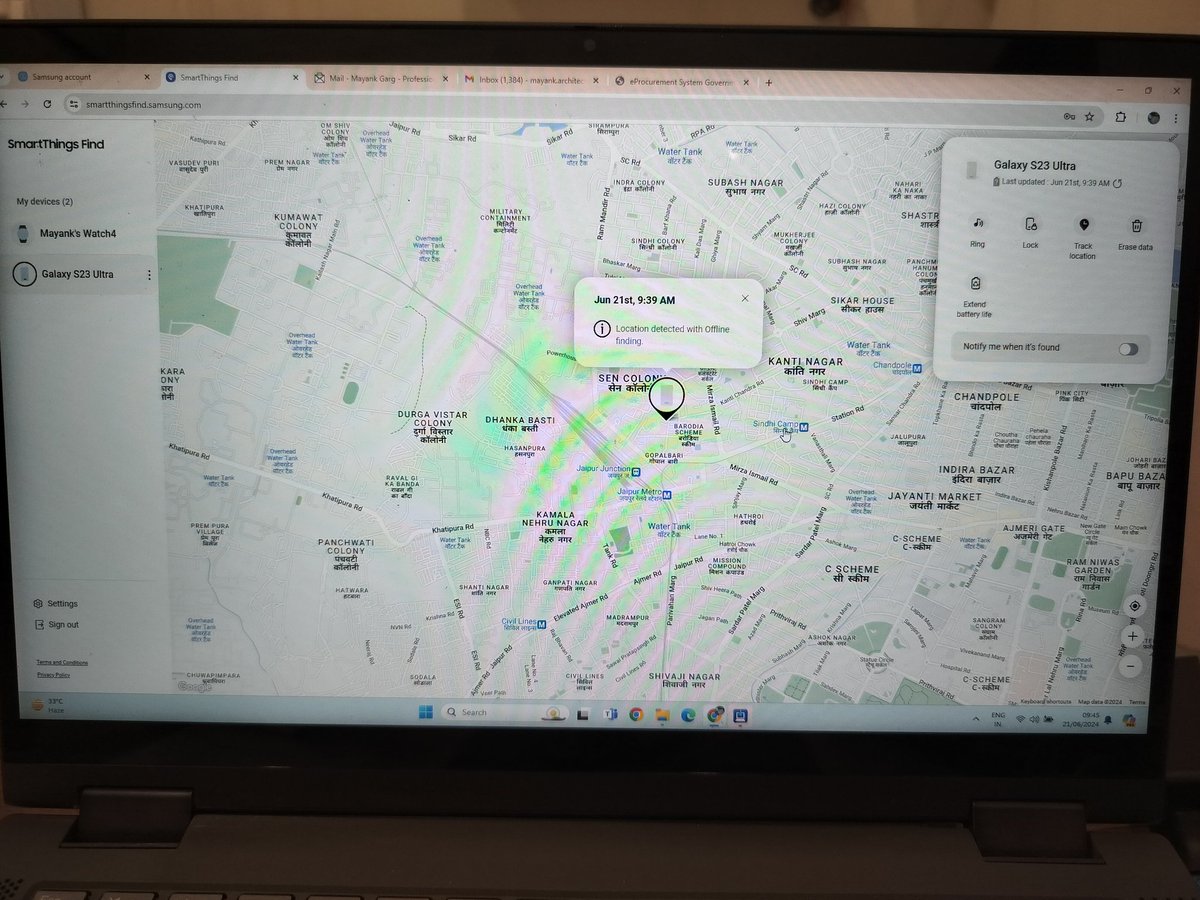This screenshot has height=900, width=1200.
Task: Open Microsoft Teams from the taskbar
Action: [x=609, y=714]
